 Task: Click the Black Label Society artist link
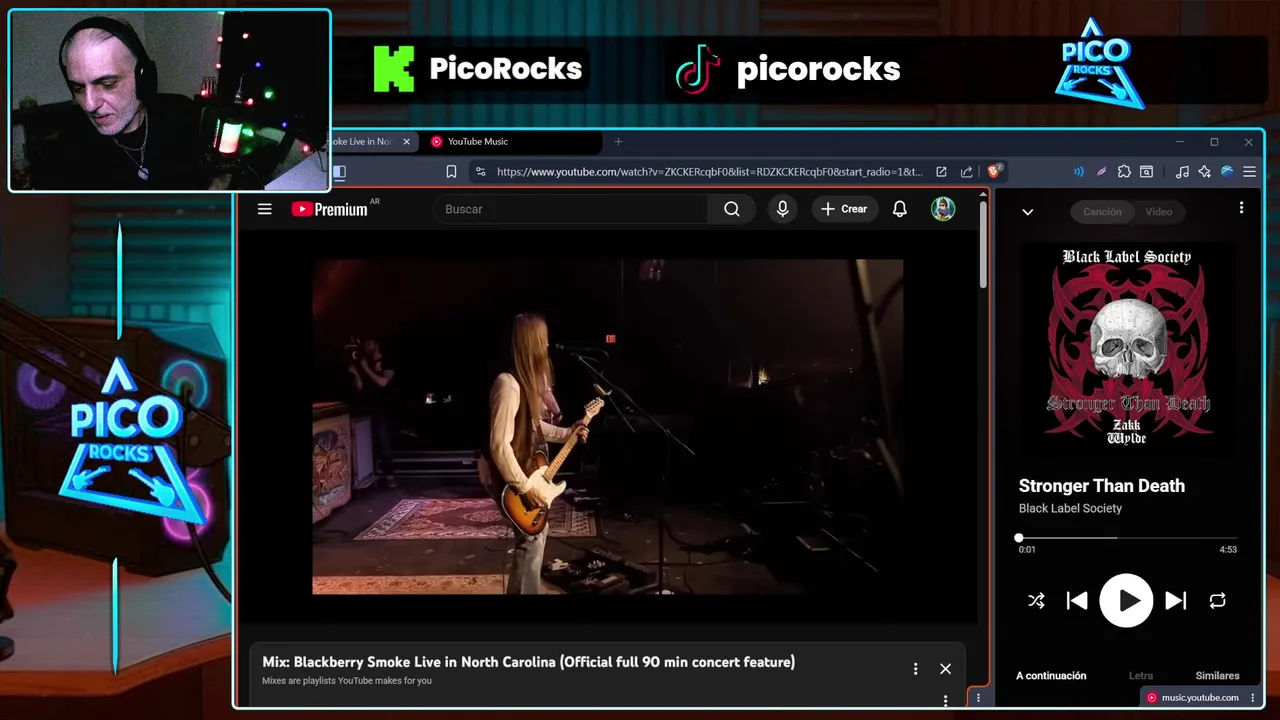[x=1070, y=508]
